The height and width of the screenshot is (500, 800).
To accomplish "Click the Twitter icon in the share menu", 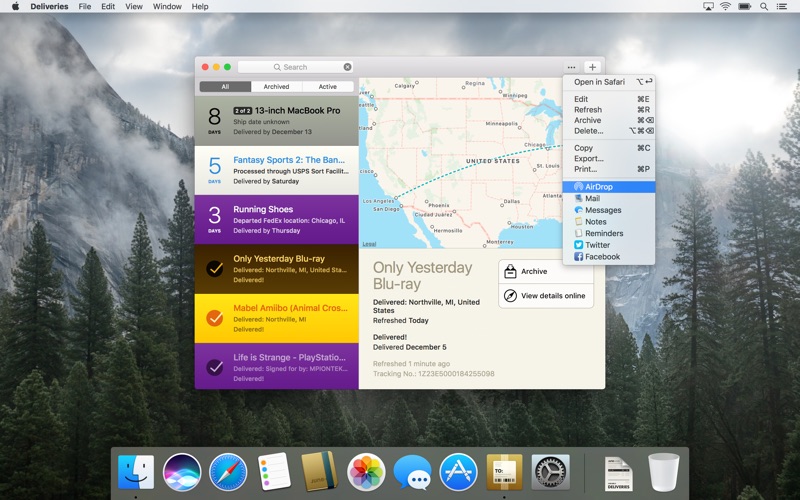I will tap(579, 245).
